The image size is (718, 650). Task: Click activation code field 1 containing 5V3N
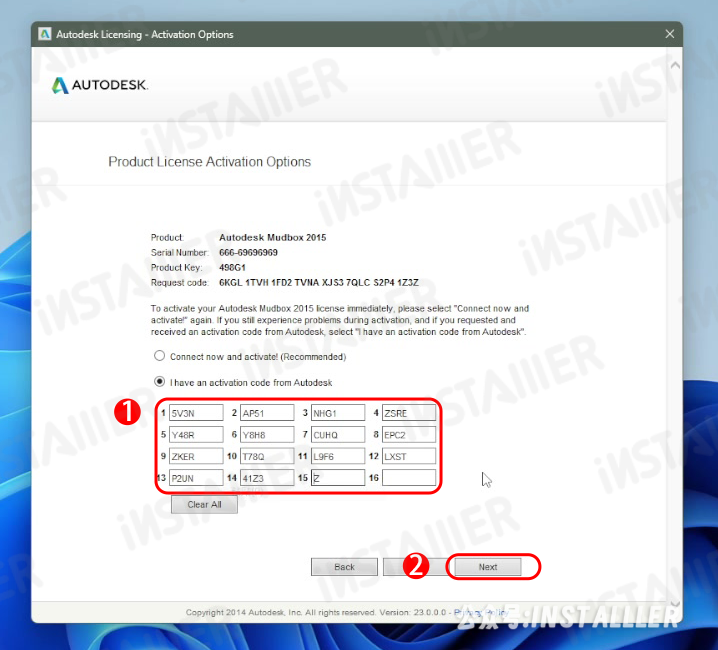point(196,413)
